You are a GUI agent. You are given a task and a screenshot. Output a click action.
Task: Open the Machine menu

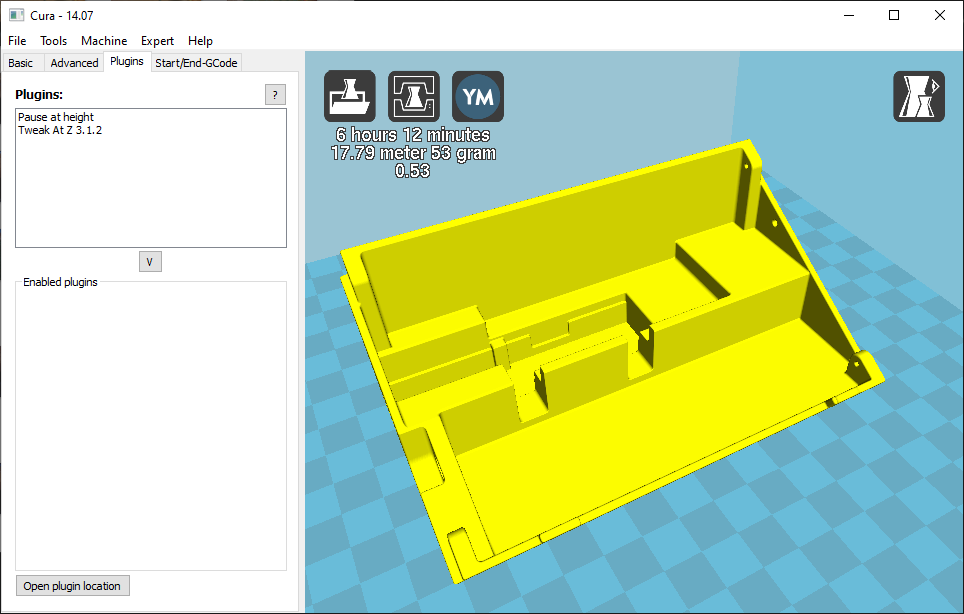[104, 41]
